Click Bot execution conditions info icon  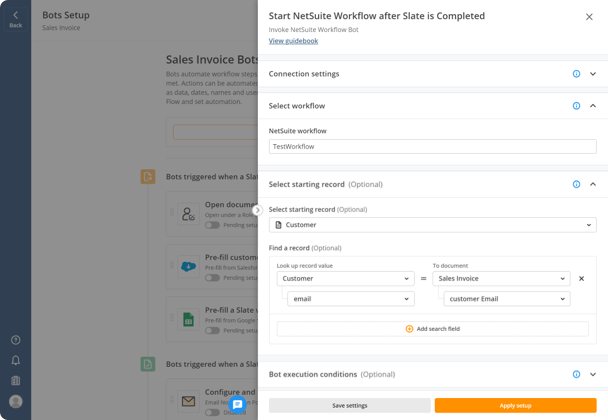tap(576, 374)
